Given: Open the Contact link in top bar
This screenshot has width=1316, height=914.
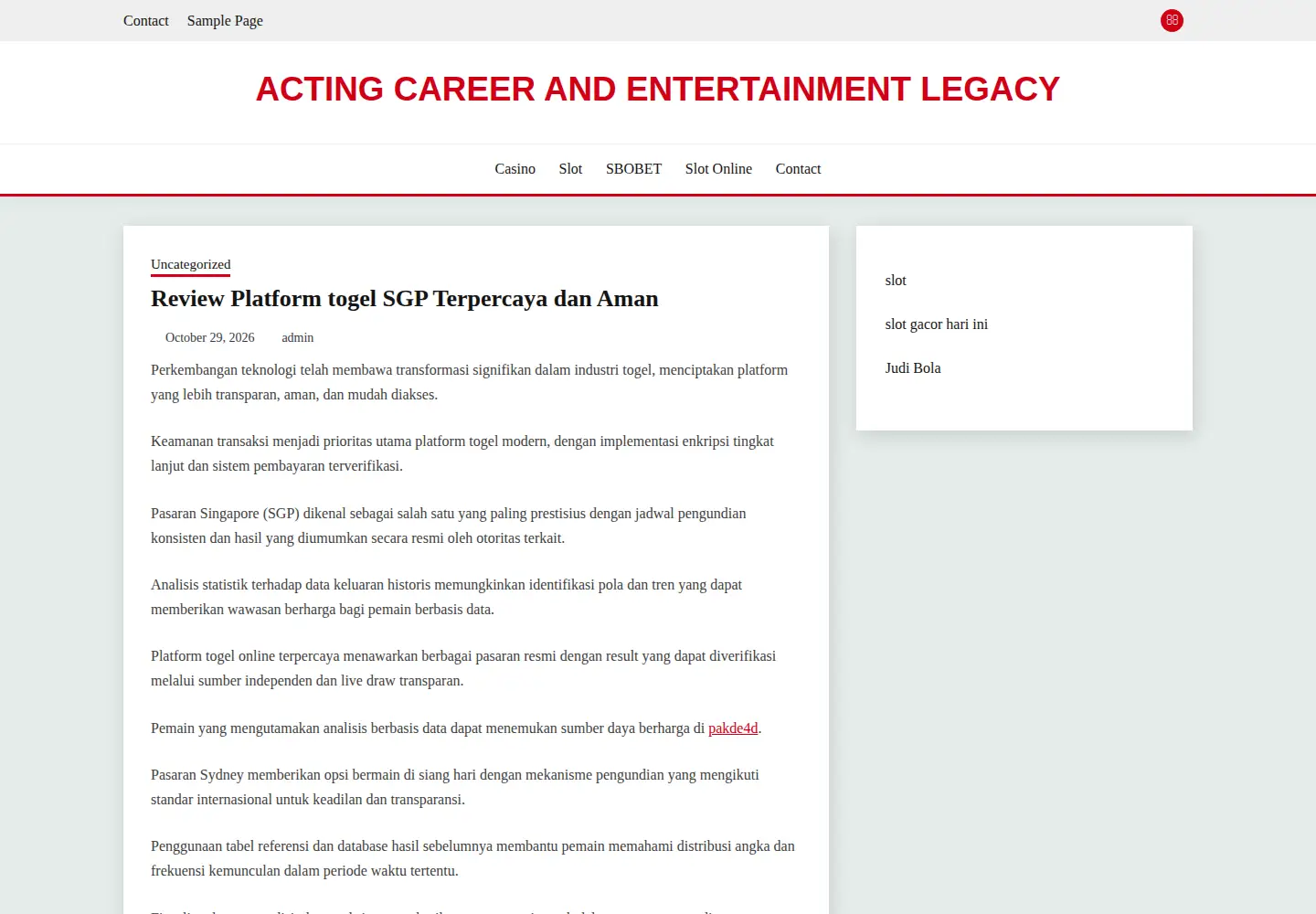Looking at the screenshot, I should 146,20.
